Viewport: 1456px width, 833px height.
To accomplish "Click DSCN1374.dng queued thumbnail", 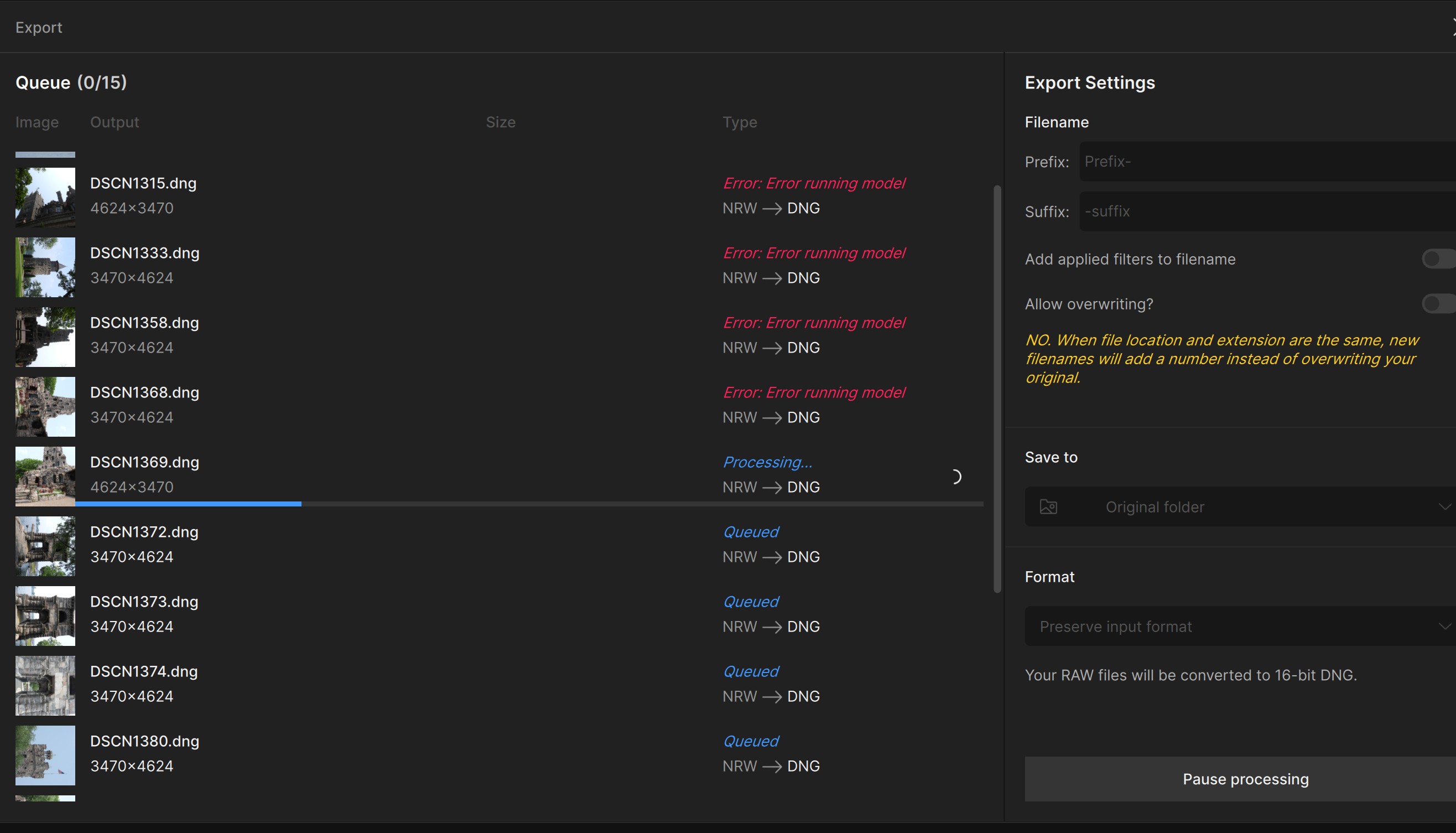I will [45, 685].
